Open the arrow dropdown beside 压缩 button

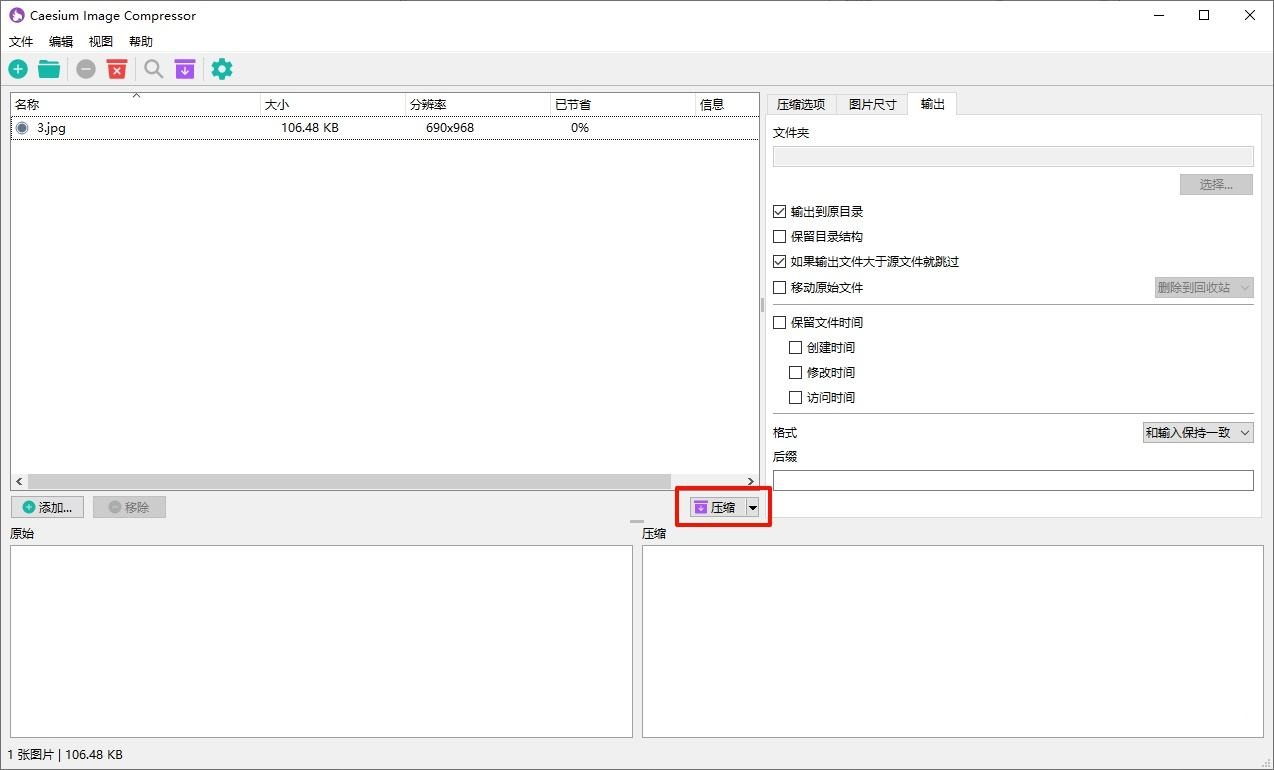pyautogui.click(x=753, y=508)
